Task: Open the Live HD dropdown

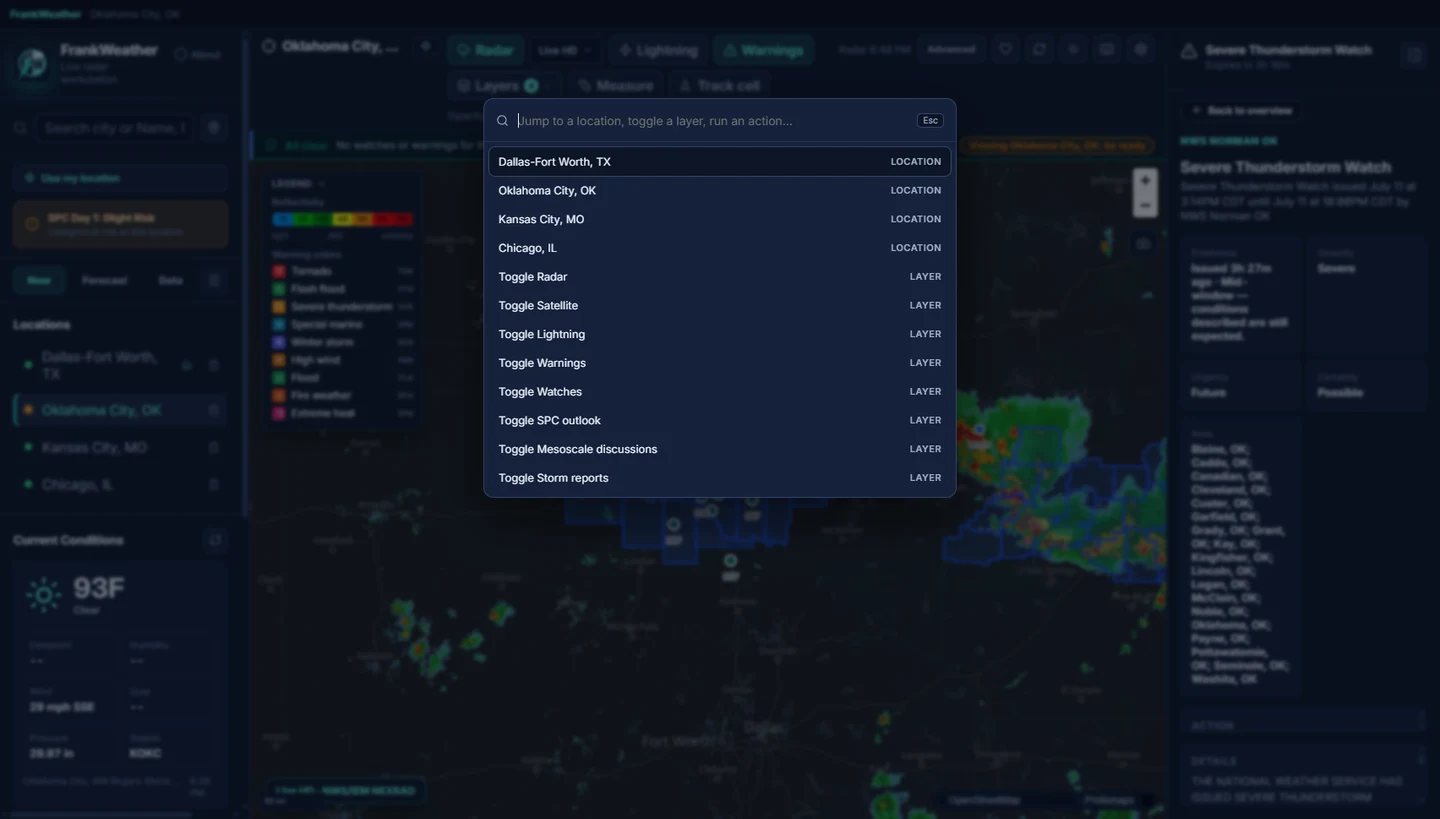Action: [565, 50]
